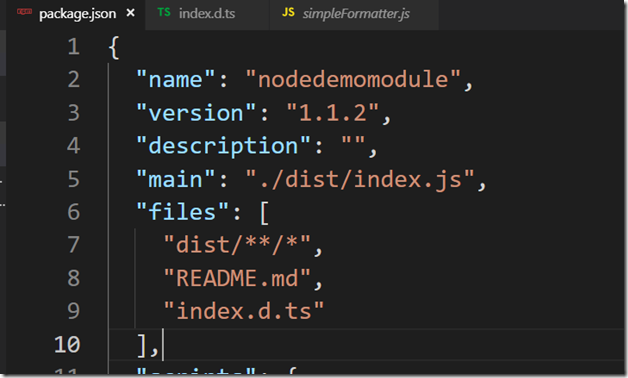This screenshot has width=628, height=378.
Task: Click the "dist/**/*" entry
Action: (x=237, y=245)
